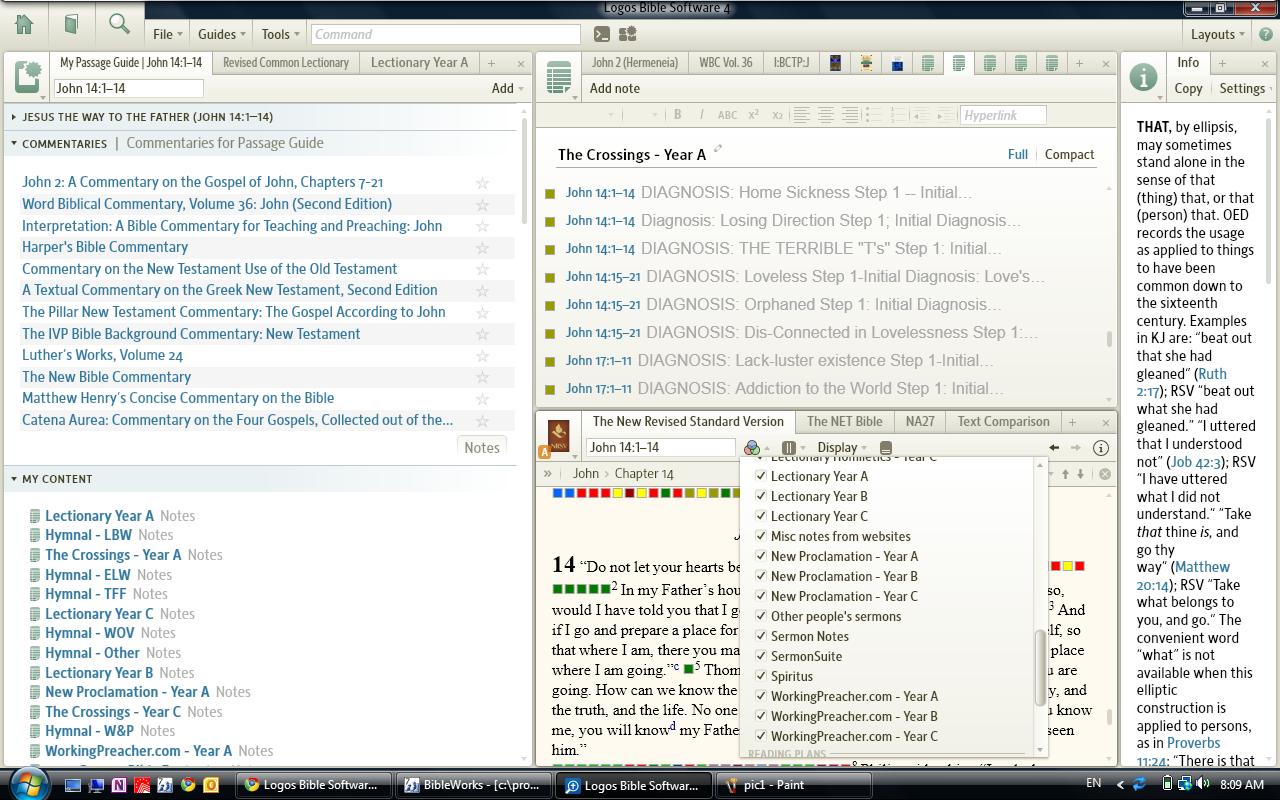The image size is (1280, 800).
Task: Uncheck WorkingPreacher.com - Year C
Action: click(x=761, y=736)
